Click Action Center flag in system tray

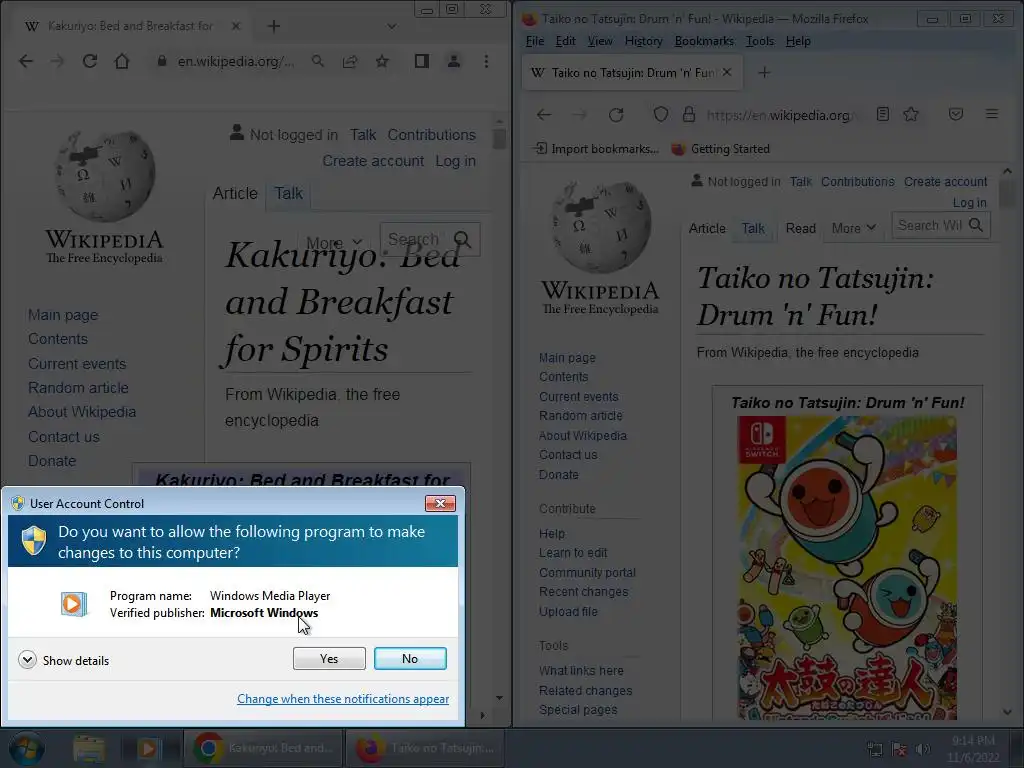(899, 749)
